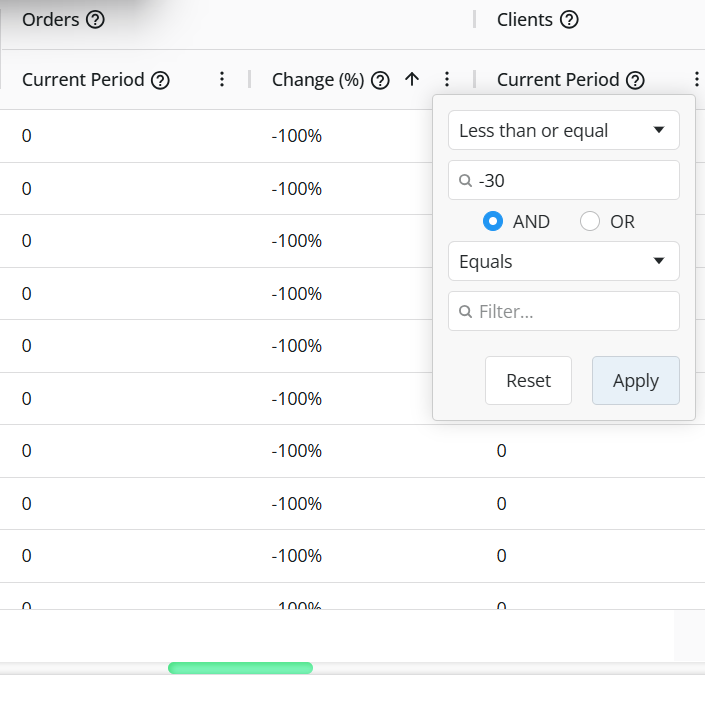Click the Reset filter button

point(528,381)
